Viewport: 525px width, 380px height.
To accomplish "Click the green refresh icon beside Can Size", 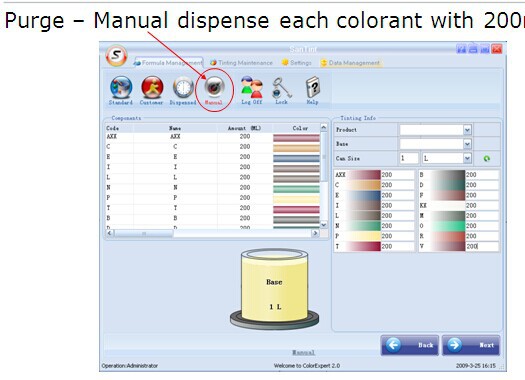I will 486,158.
